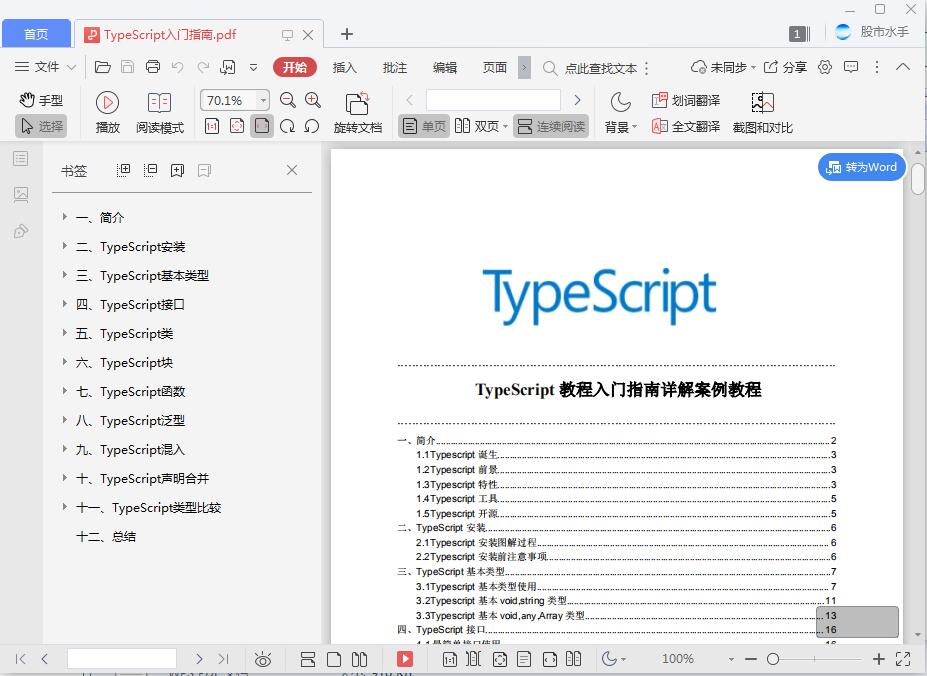Click 分享 share button
The image size is (927, 676).
click(786, 67)
